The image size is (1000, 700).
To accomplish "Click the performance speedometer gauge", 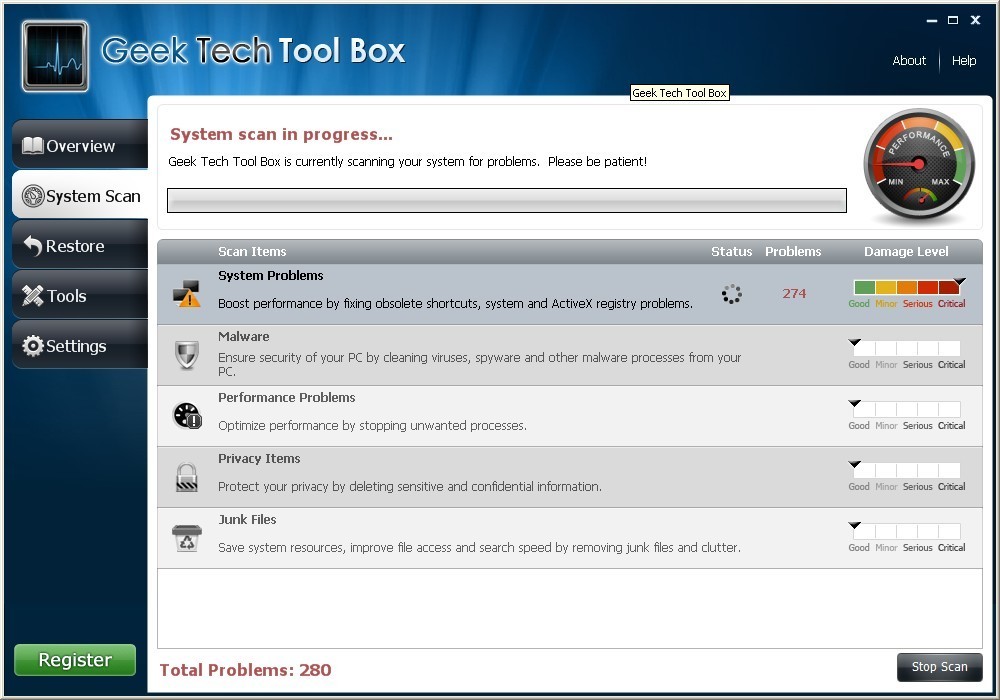I will [x=918, y=166].
